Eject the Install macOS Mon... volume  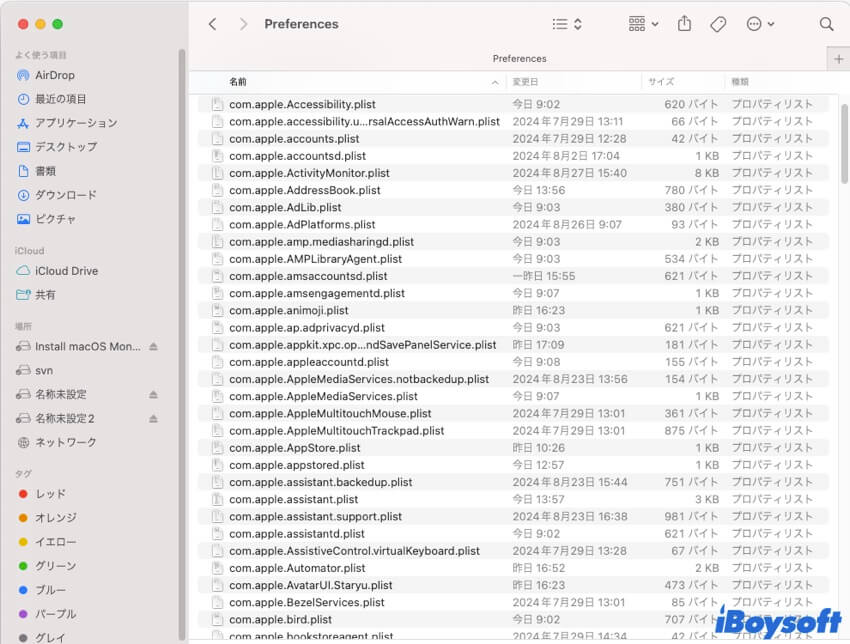point(153,346)
